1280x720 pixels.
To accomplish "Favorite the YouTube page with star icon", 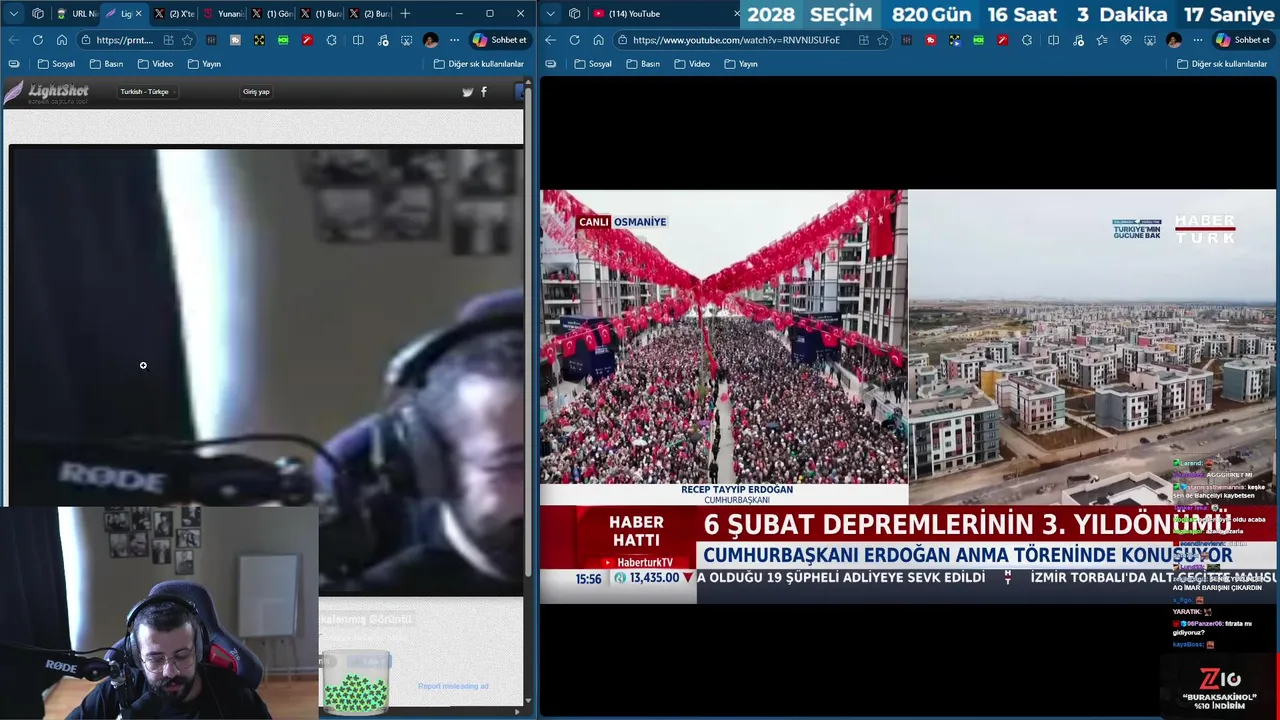I will point(882,40).
